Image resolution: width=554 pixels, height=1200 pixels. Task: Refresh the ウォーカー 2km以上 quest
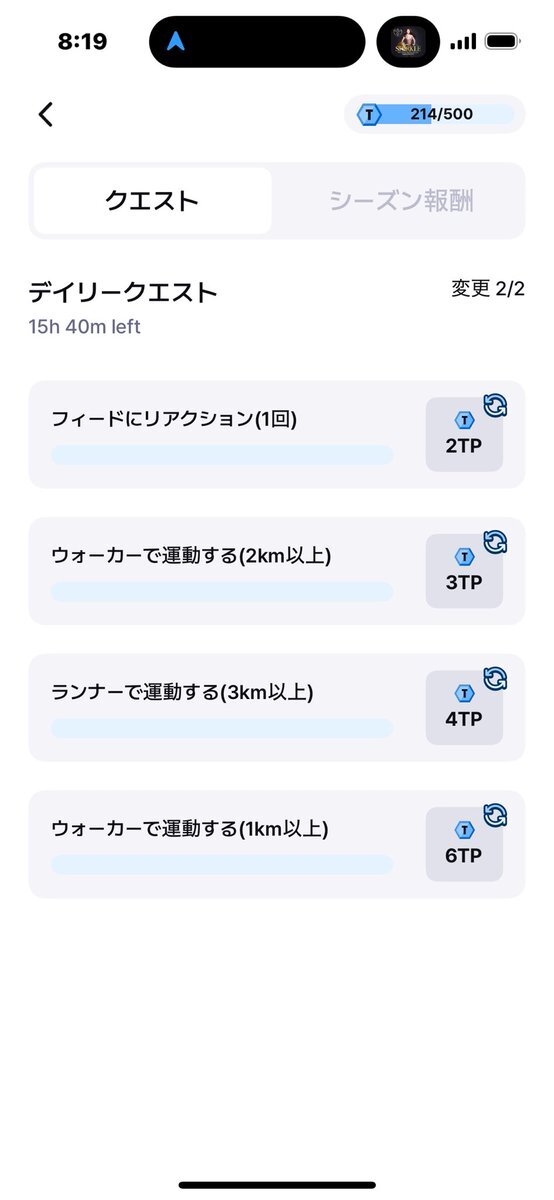coord(495,542)
